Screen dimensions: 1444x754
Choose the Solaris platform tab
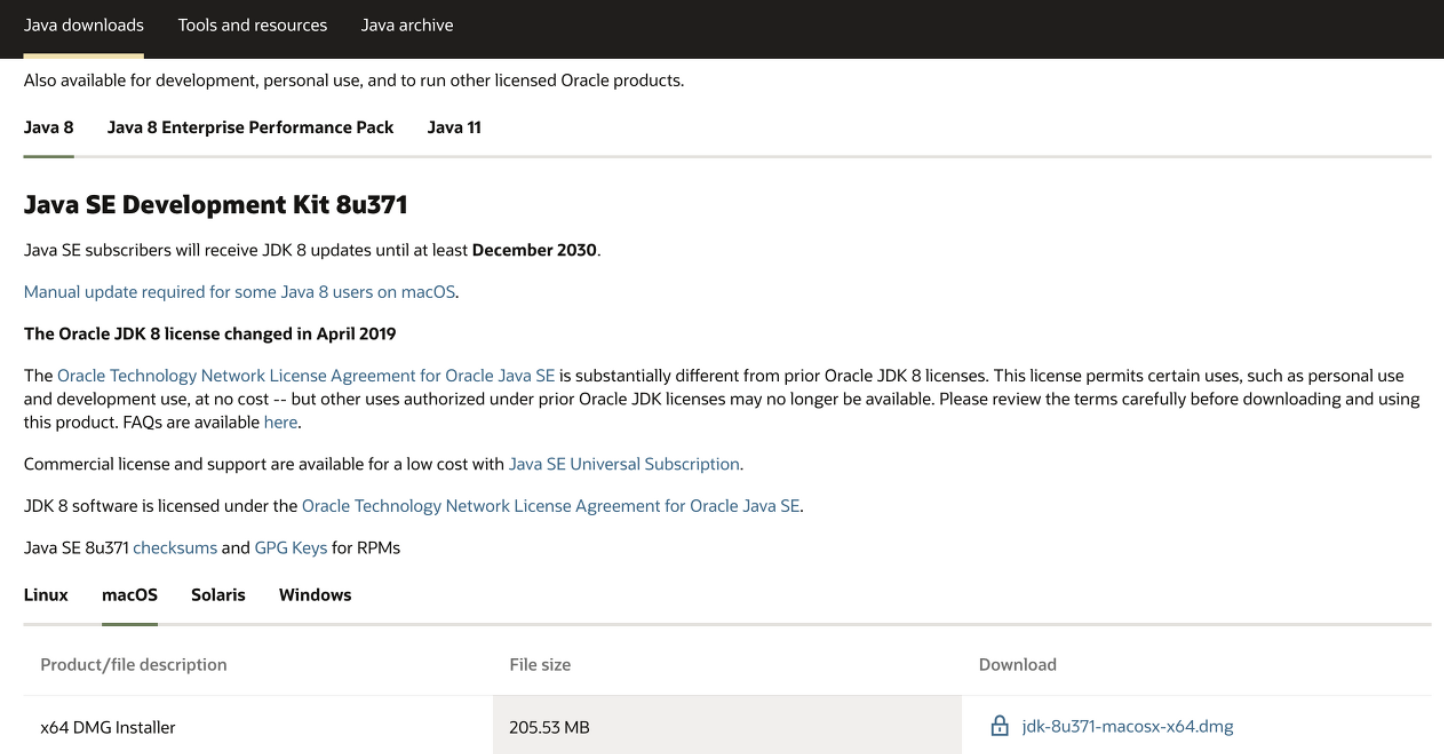[x=218, y=595]
